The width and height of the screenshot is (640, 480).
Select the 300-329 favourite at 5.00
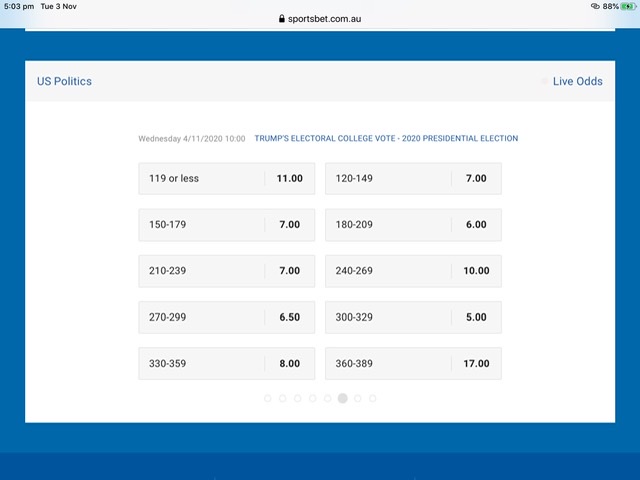(x=413, y=317)
